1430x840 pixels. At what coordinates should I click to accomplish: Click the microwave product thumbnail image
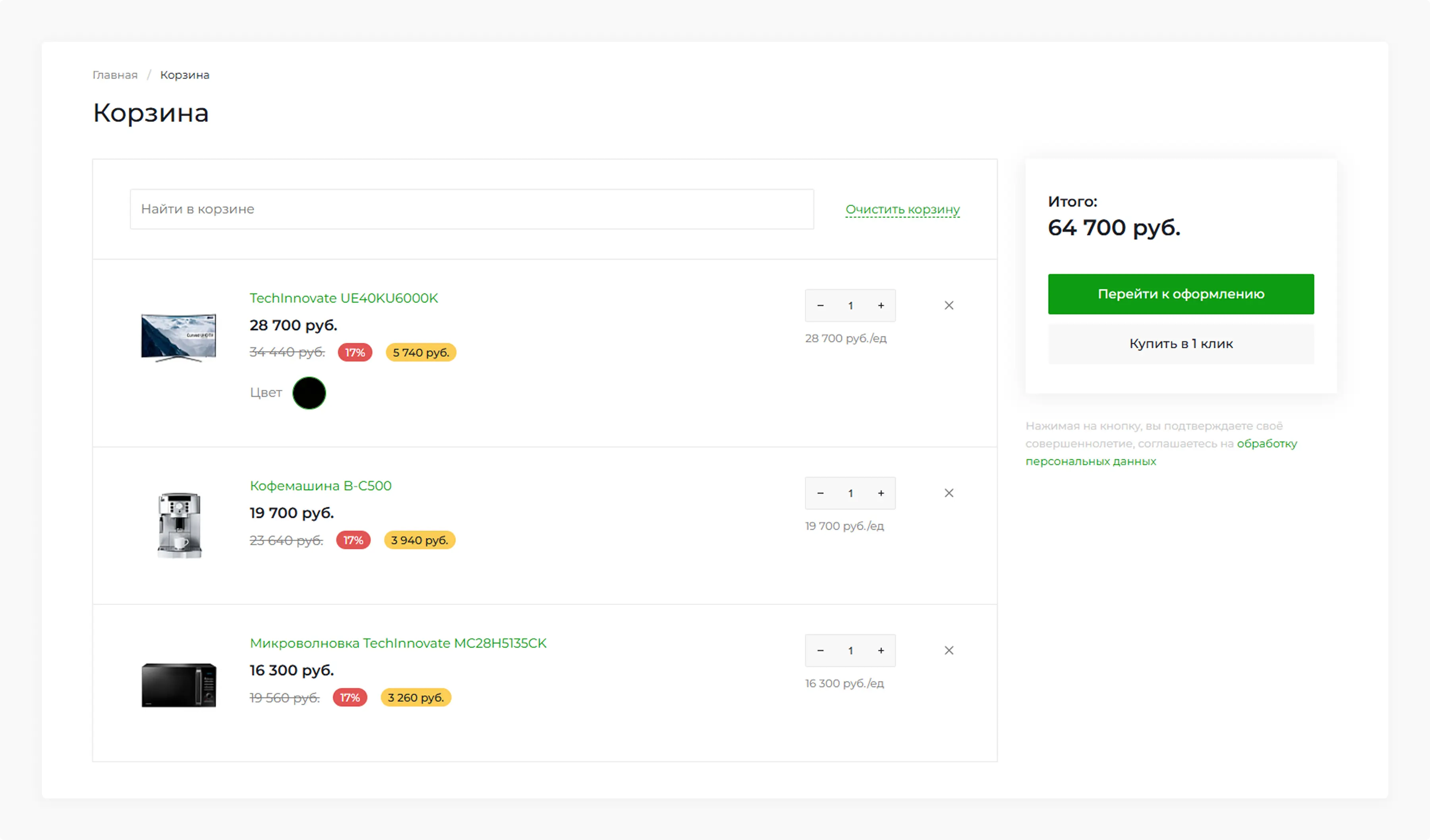[x=178, y=684]
